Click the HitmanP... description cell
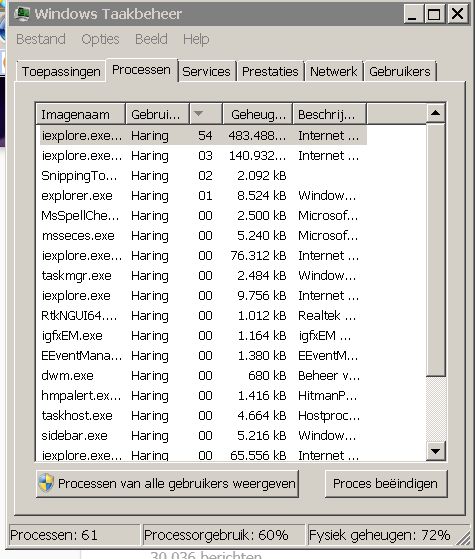Image resolution: width=475 pixels, height=559 pixels. click(328, 395)
